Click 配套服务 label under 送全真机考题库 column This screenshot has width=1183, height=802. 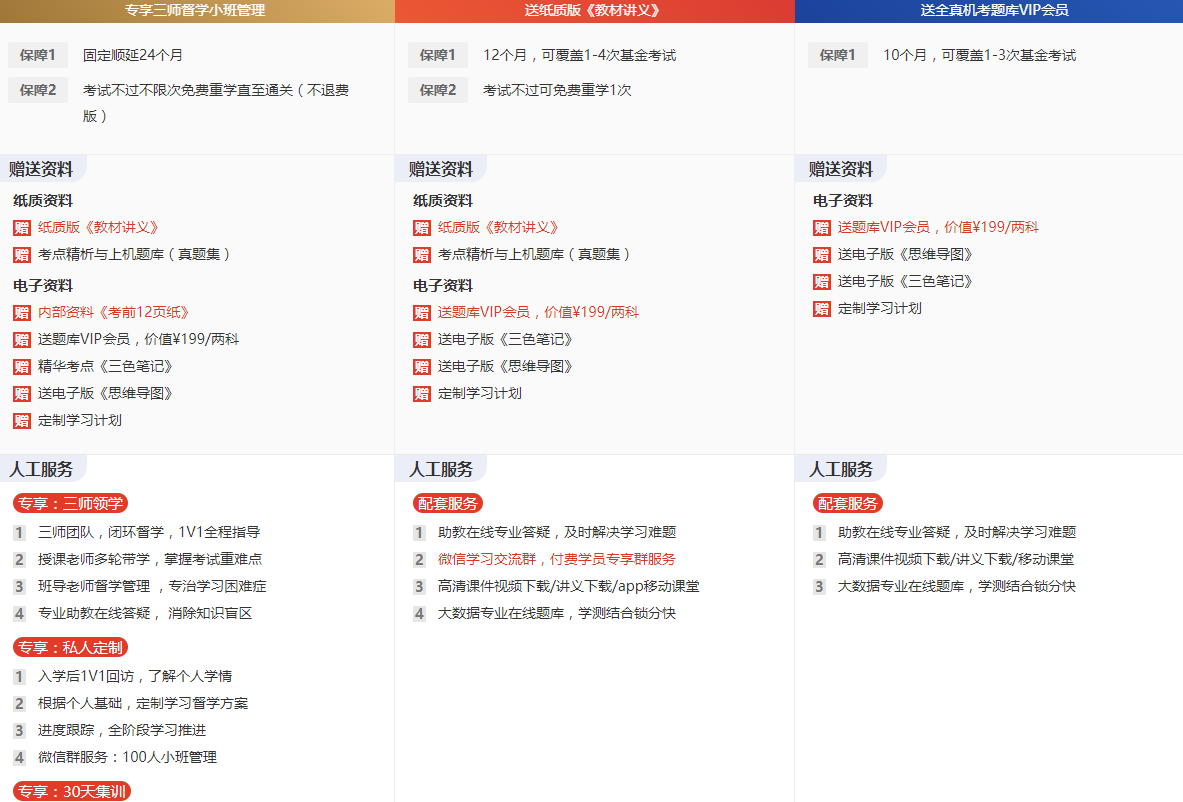pyautogui.click(x=847, y=503)
